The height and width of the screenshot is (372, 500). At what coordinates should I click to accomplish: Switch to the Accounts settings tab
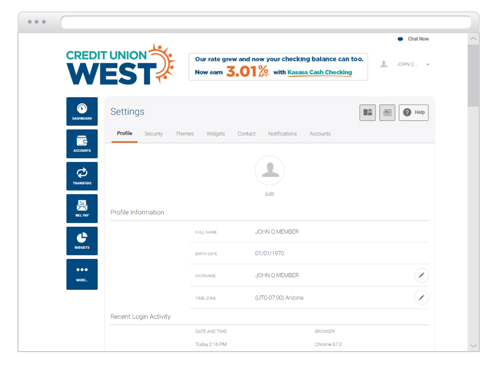pos(320,134)
